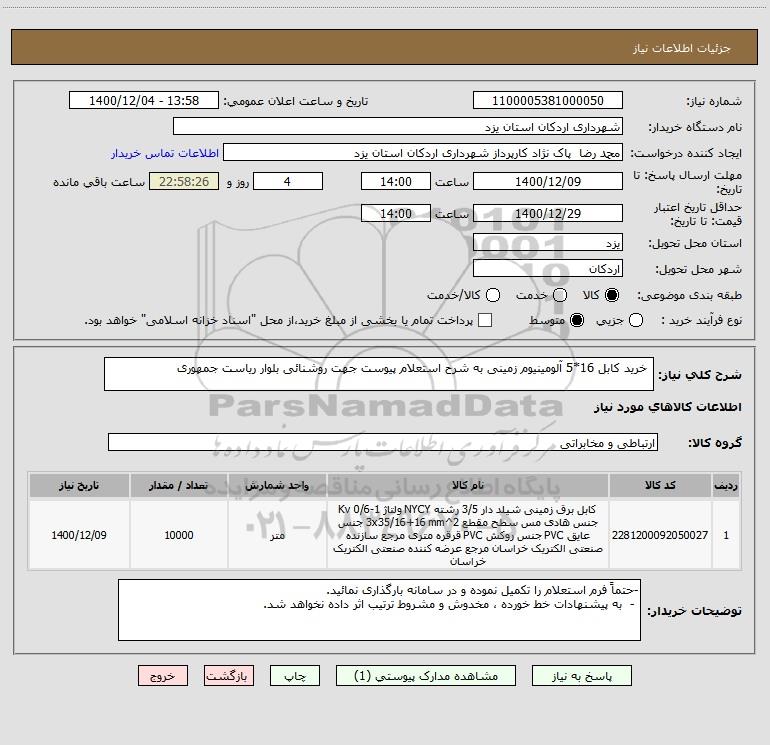Click the نام کالا column header

[468, 485]
